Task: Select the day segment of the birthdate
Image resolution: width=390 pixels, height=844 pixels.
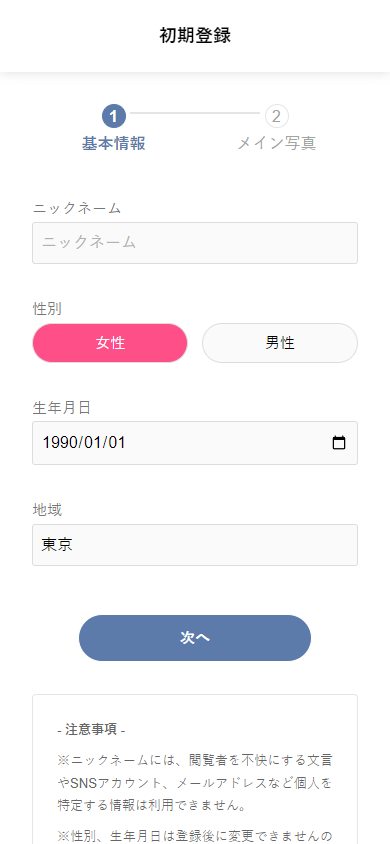Action: point(117,443)
